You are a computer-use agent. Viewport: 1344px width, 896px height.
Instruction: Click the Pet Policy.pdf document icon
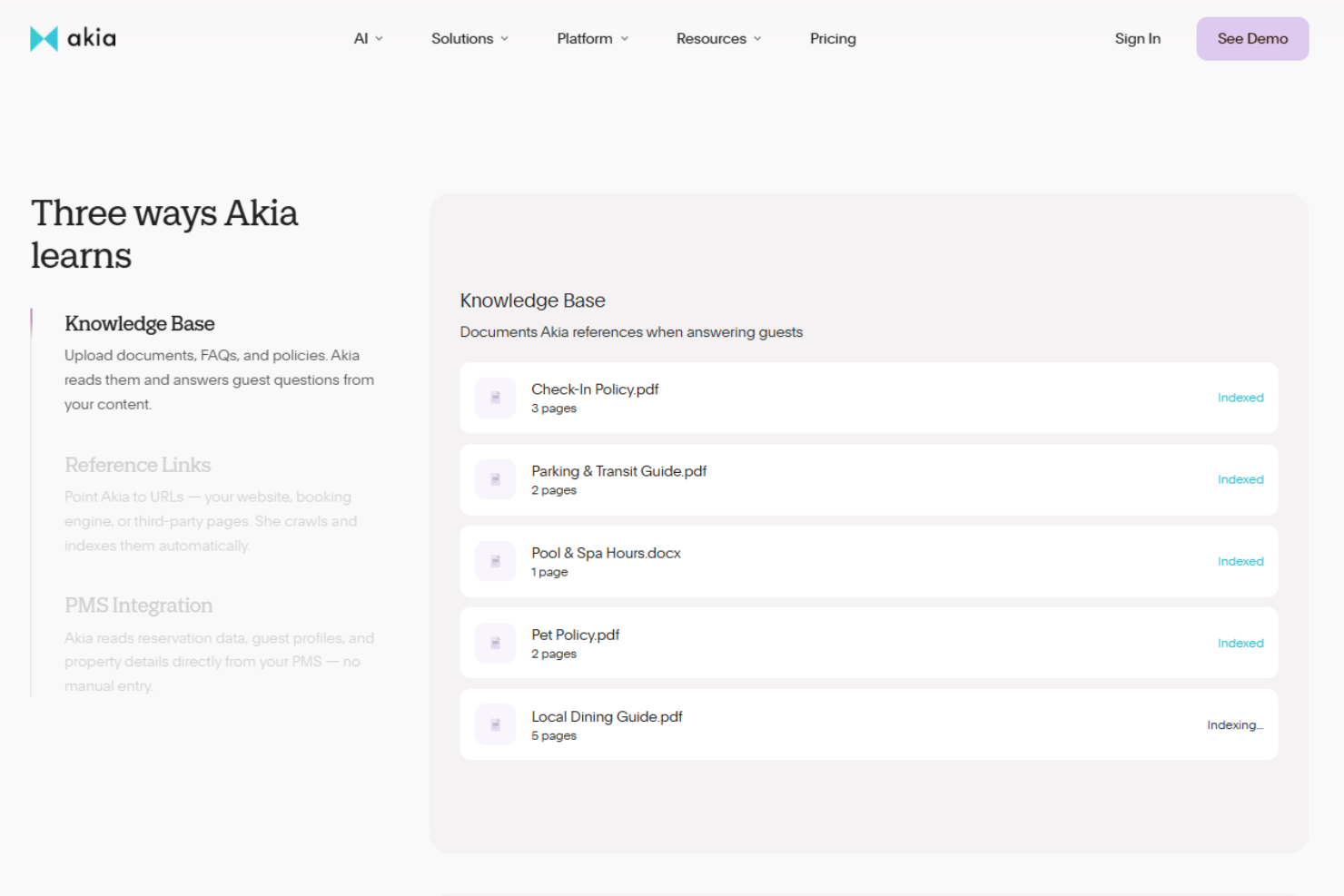click(495, 643)
